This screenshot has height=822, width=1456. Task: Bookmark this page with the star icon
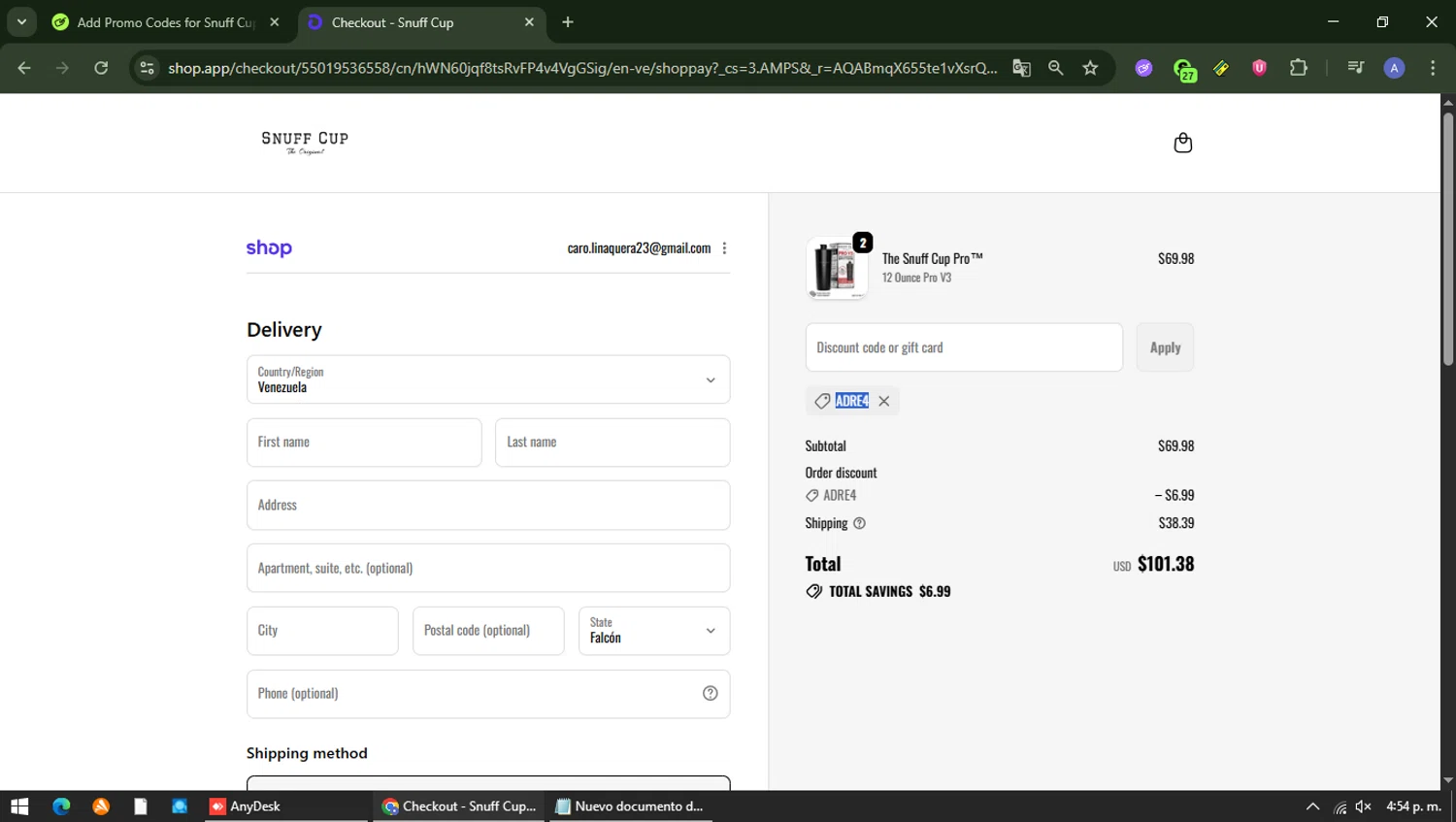pyautogui.click(x=1090, y=68)
